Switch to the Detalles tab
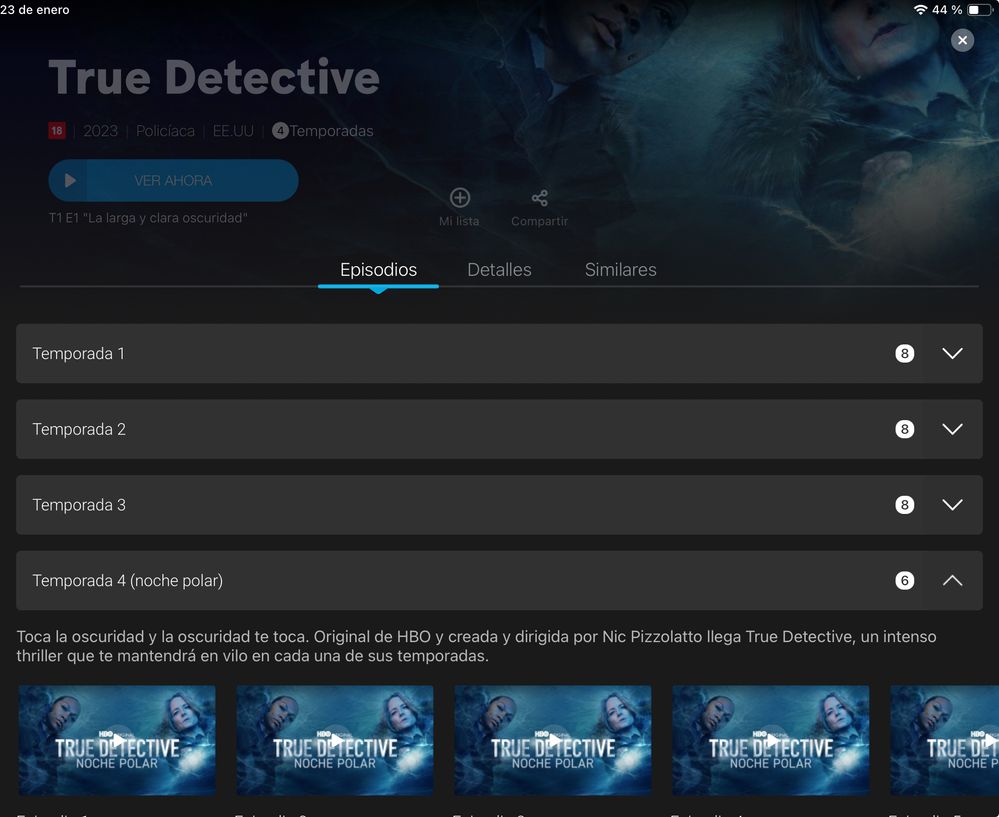999x817 pixels. pos(499,270)
